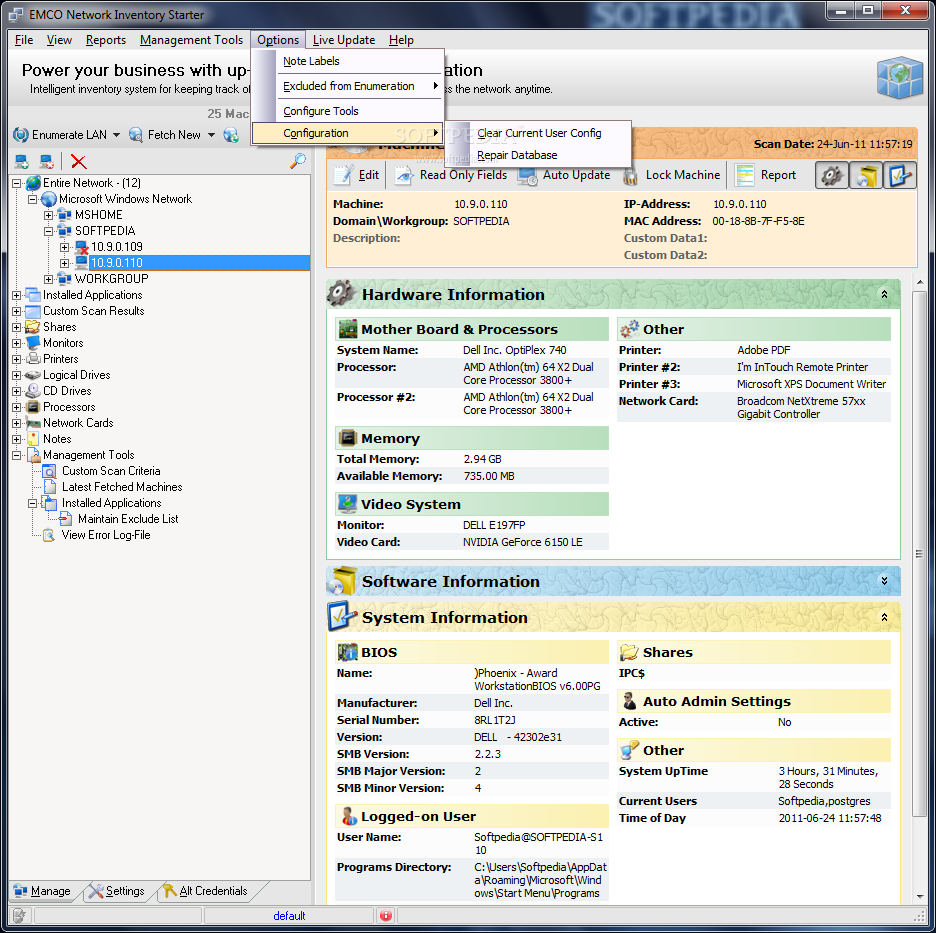Click the Report document icon
This screenshot has width=936, height=933.
point(744,175)
